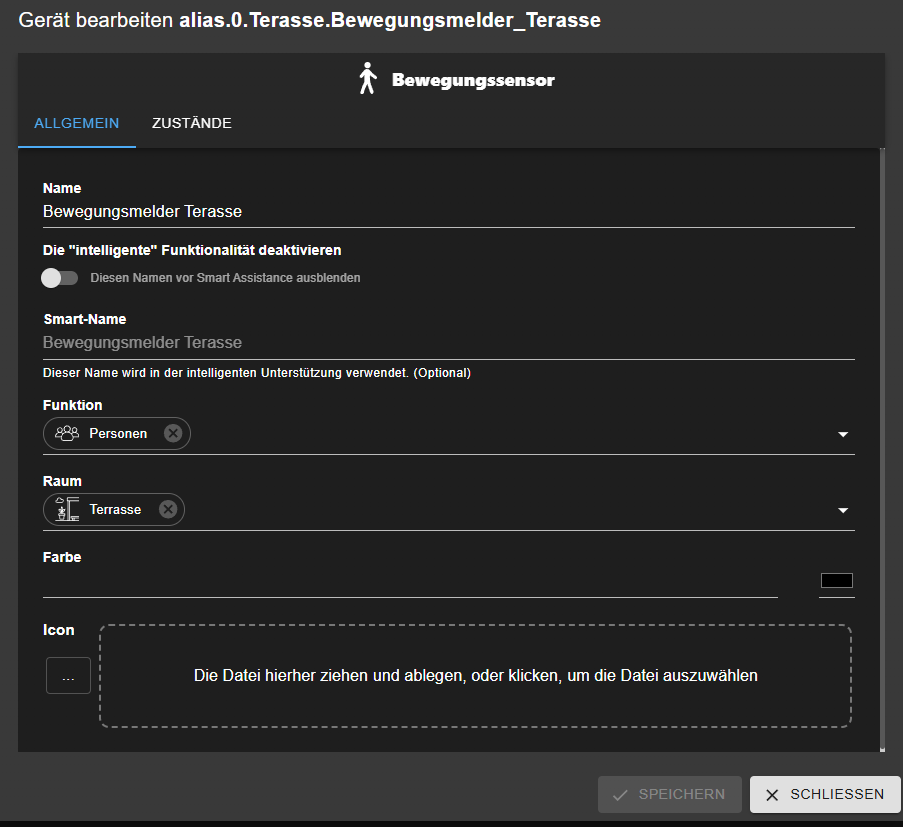Switch to the Zustände tab
This screenshot has width=903, height=827.
192,123
